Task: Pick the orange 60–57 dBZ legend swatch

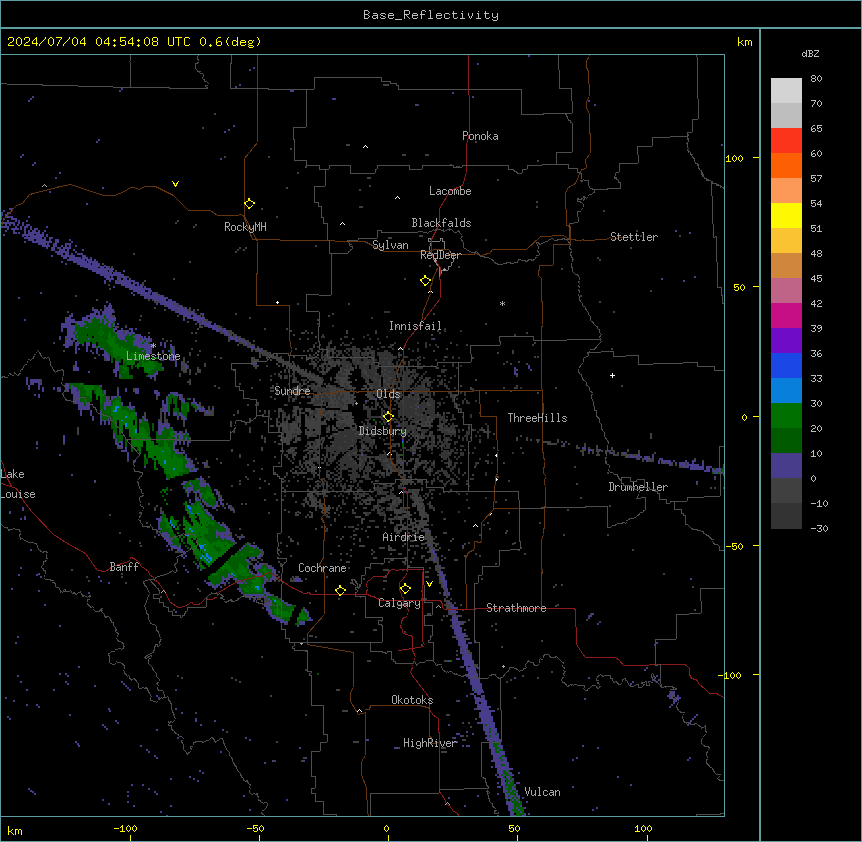Action: tap(786, 165)
